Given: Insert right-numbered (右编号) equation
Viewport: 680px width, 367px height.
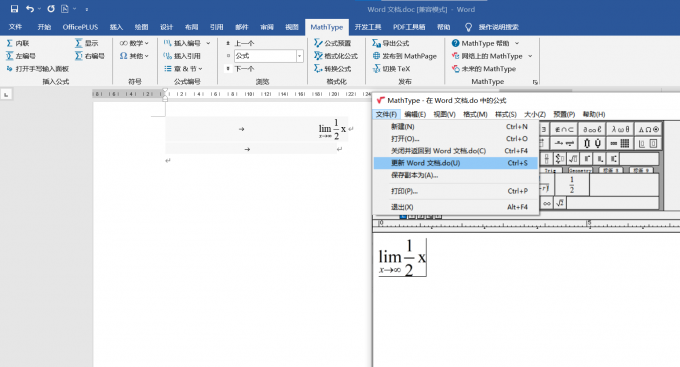Looking at the screenshot, I should pyautogui.click(x=90, y=56).
